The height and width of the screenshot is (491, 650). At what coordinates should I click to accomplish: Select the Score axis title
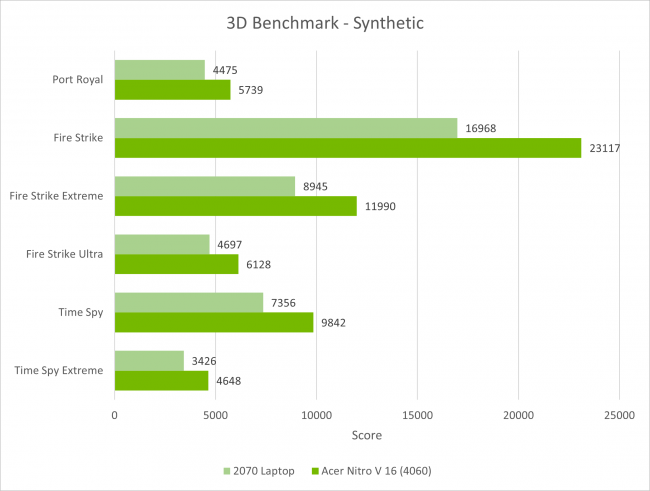click(x=366, y=435)
